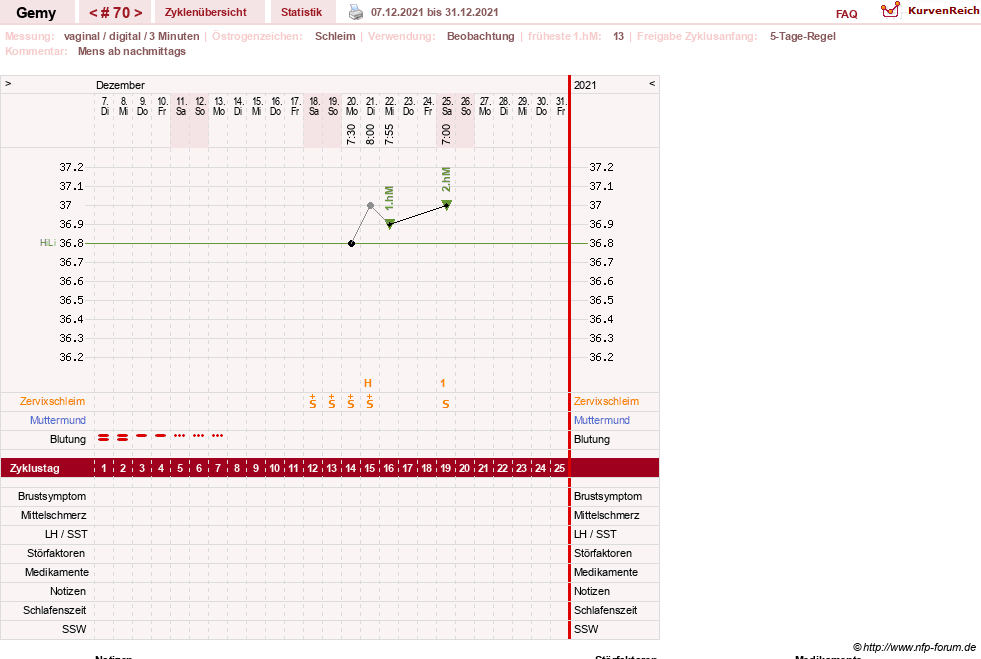Click the Gemy username heading
981x659 pixels.
coord(36,13)
